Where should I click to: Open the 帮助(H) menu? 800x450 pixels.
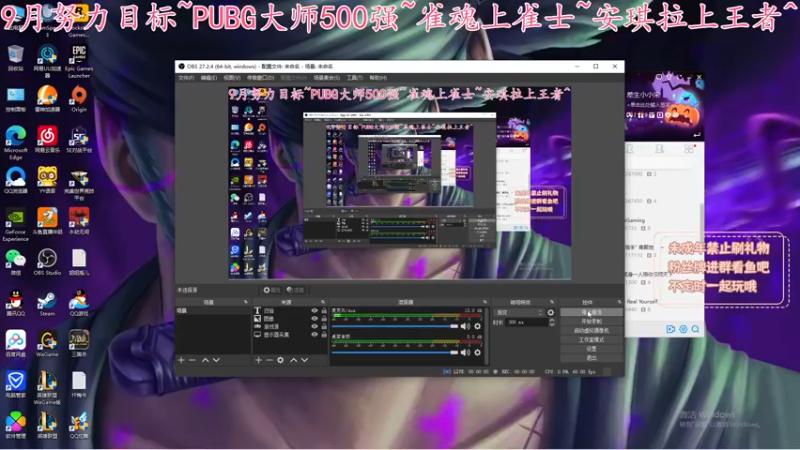click(378, 78)
